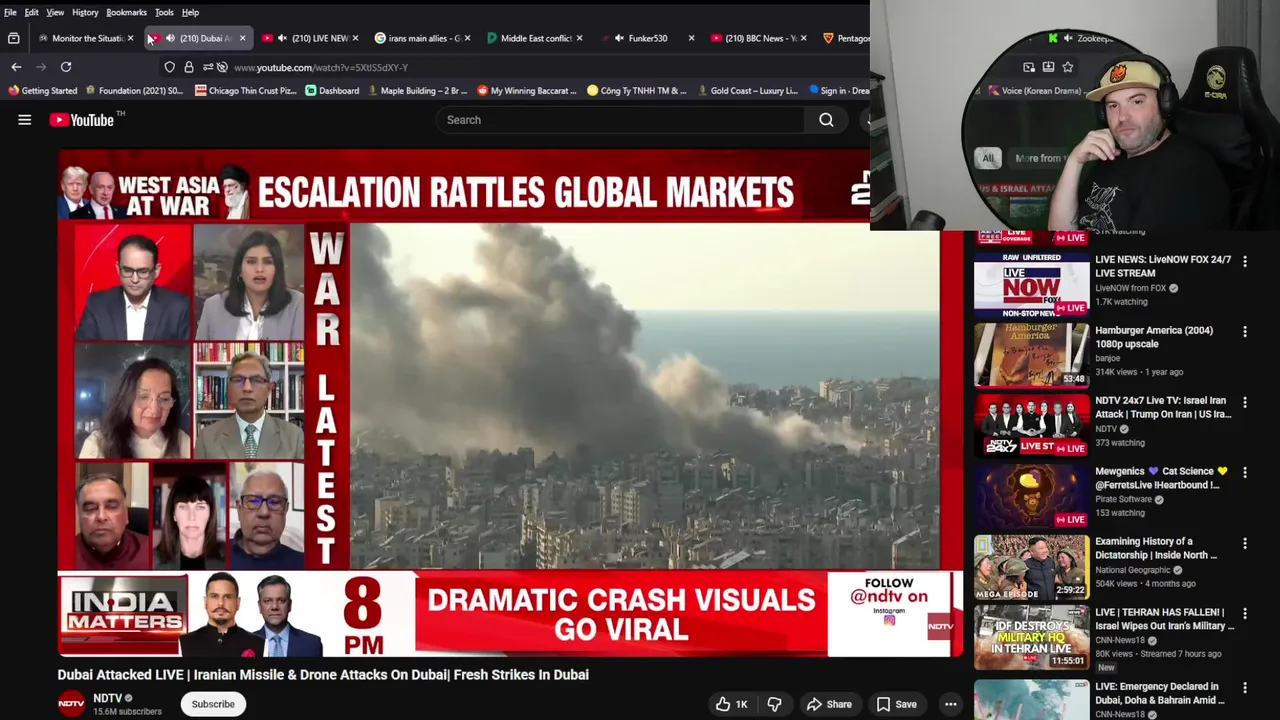Click the browser forward arrow
The height and width of the screenshot is (720, 1280).
(41, 67)
